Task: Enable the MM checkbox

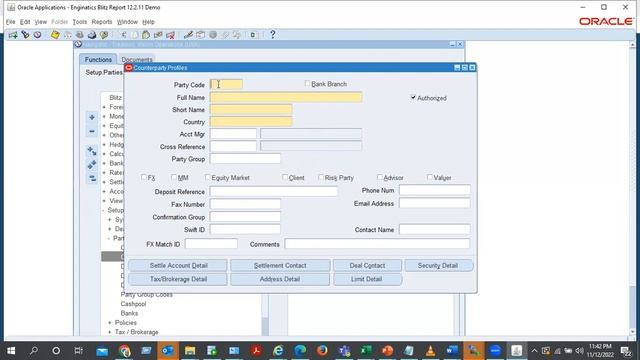Action: pyautogui.click(x=174, y=177)
